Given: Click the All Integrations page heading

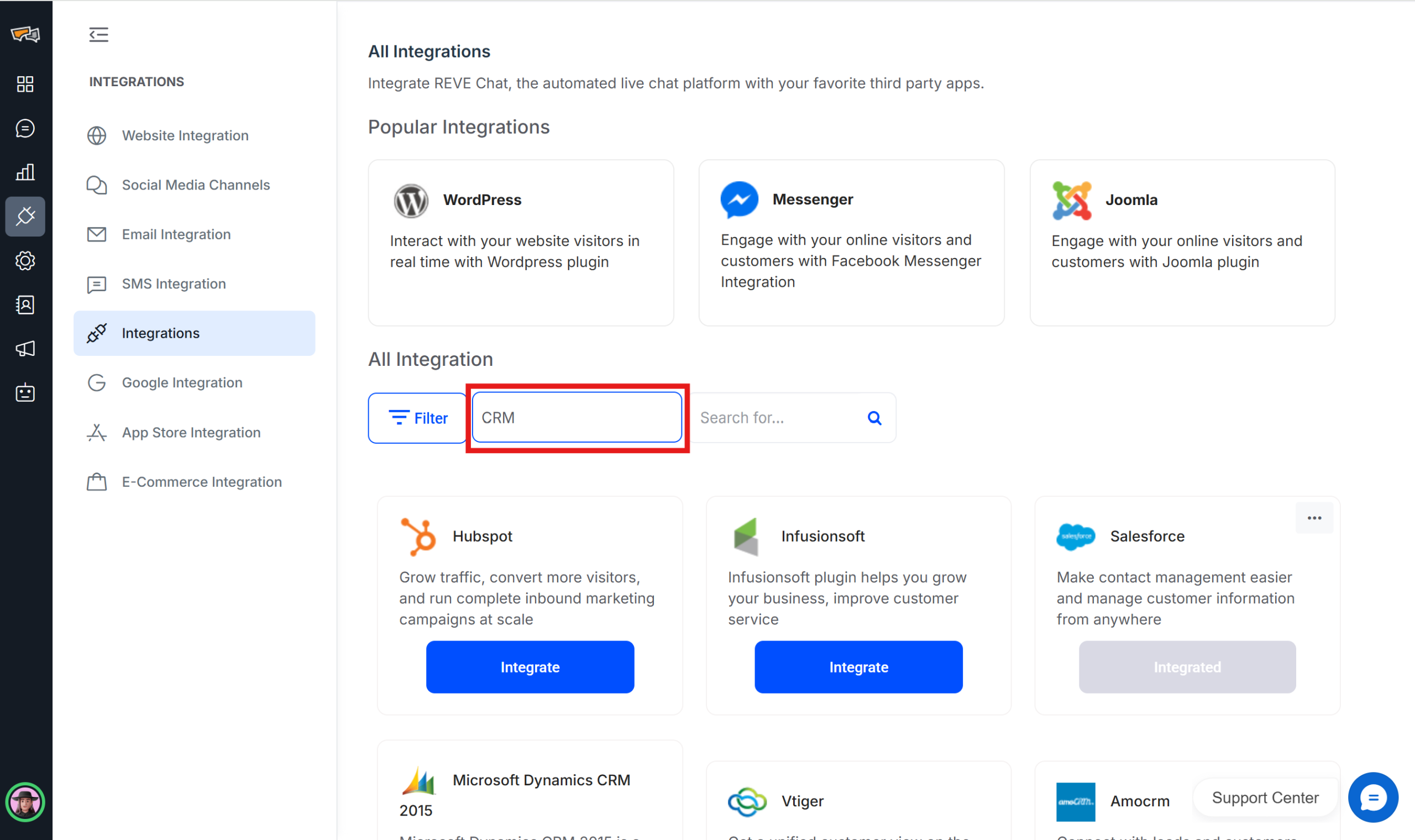Looking at the screenshot, I should [429, 51].
